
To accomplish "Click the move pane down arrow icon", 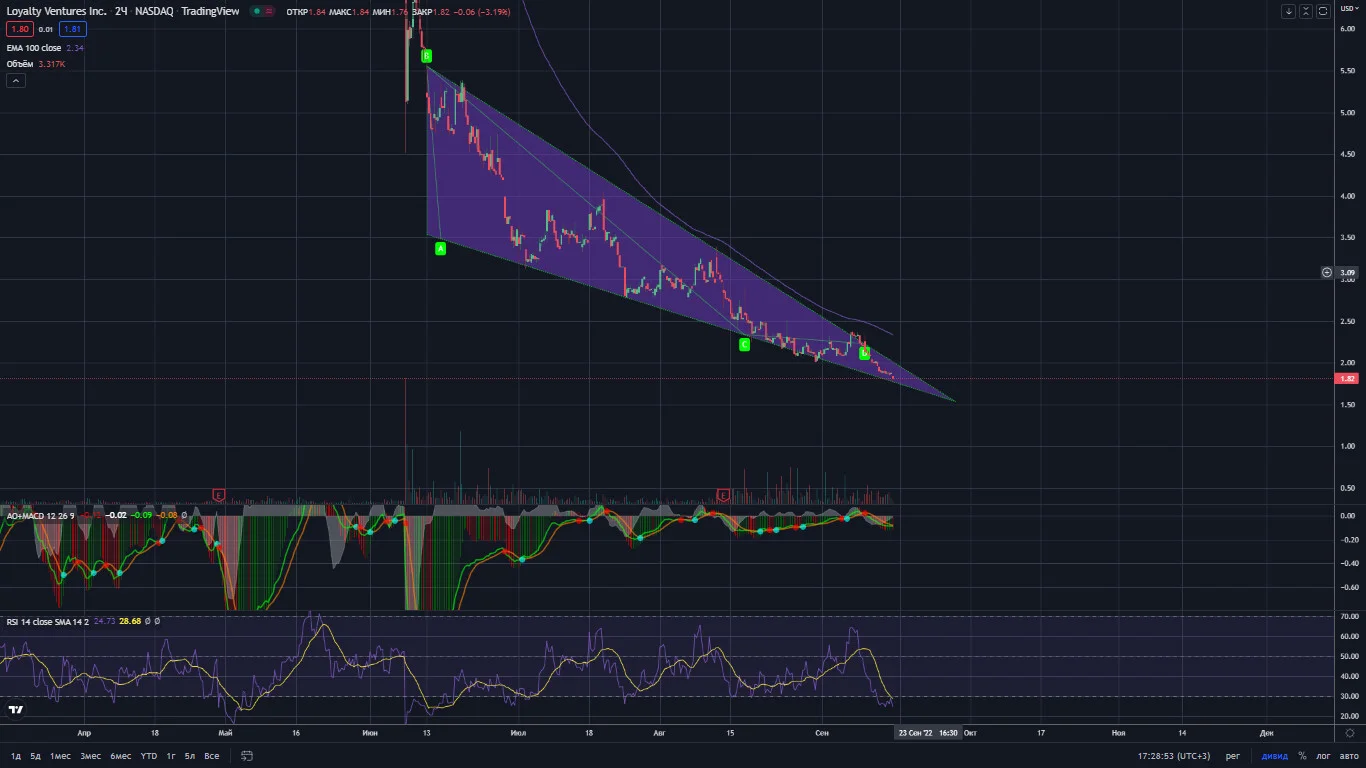I will coord(1289,11).
